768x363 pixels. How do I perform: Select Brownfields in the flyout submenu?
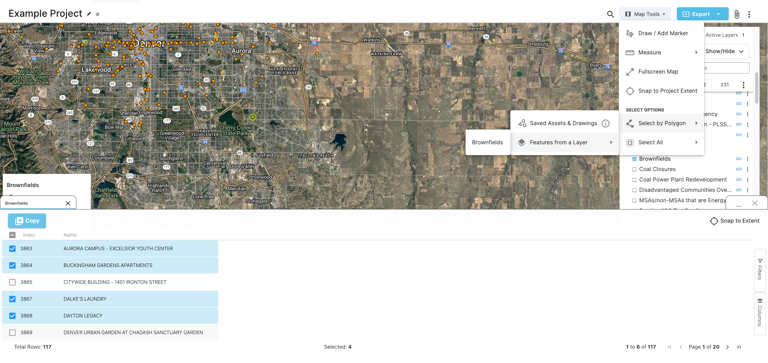[x=487, y=143]
